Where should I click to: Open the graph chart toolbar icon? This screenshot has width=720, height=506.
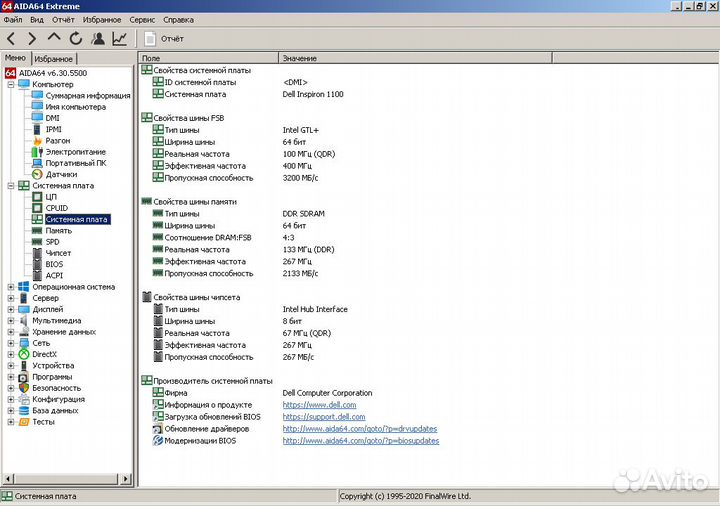click(x=119, y=39)
